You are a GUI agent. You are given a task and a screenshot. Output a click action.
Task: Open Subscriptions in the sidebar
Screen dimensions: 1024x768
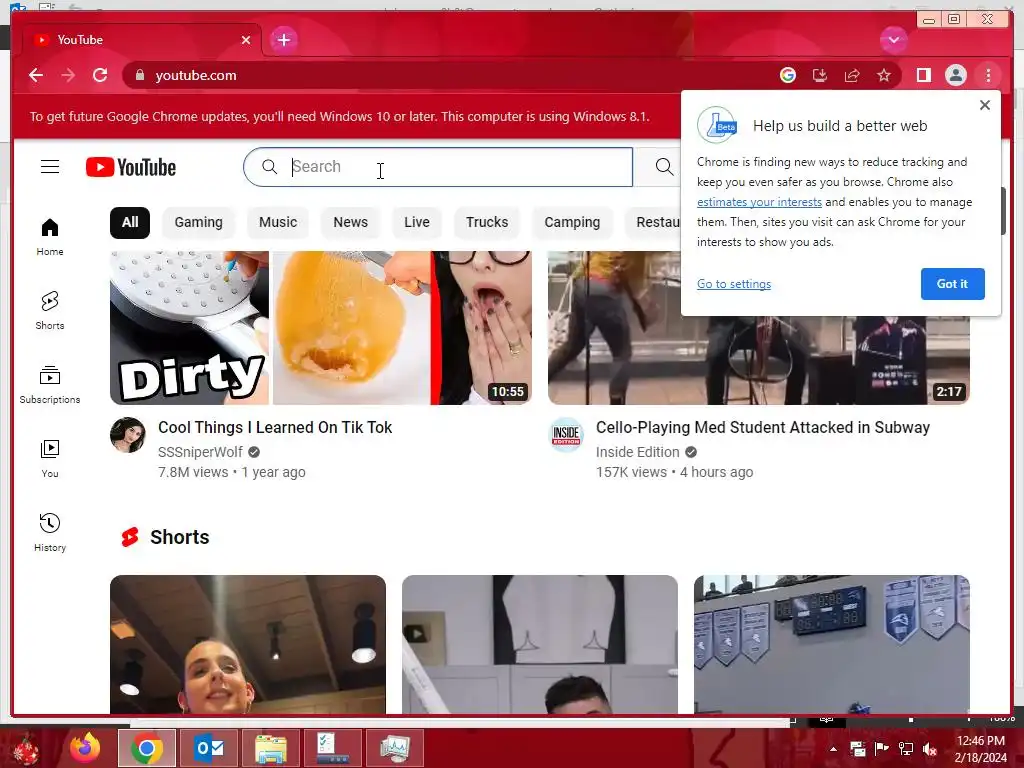[x=50, y=384]
